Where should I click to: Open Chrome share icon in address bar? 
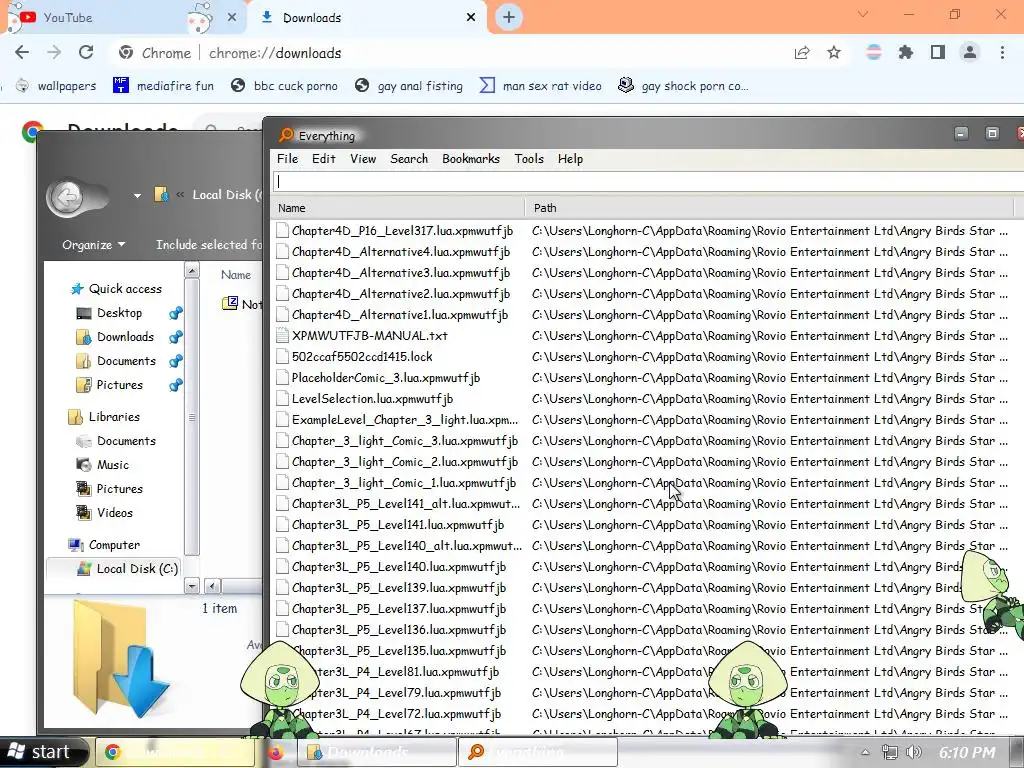(x=802, y=53)
